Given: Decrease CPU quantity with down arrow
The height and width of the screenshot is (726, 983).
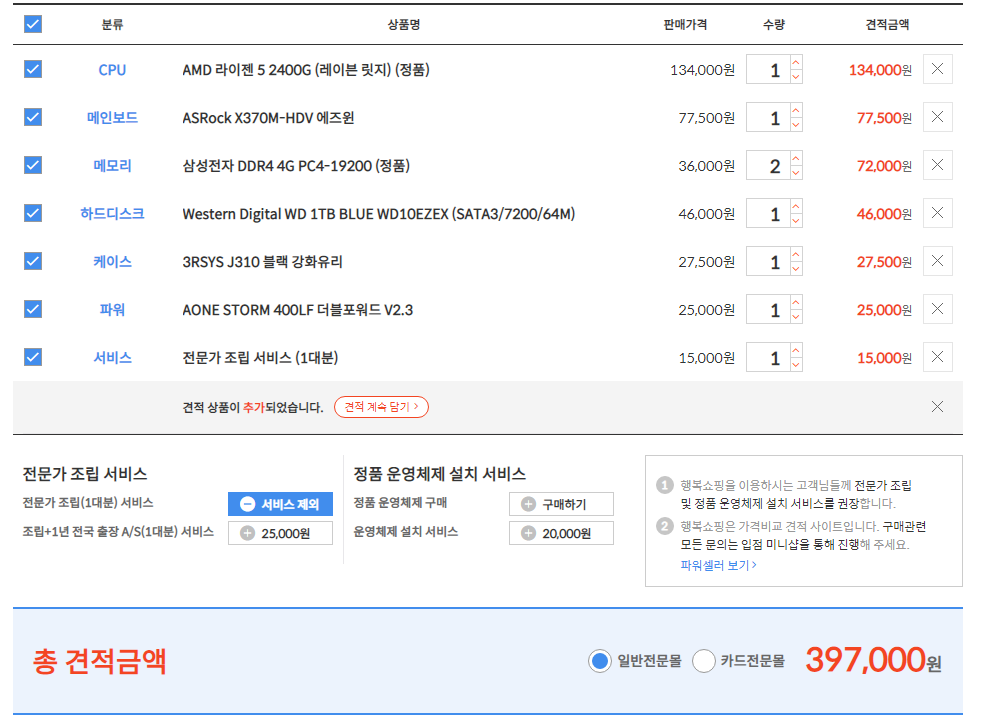Looking at the screenshot, I should click(796, 76).
